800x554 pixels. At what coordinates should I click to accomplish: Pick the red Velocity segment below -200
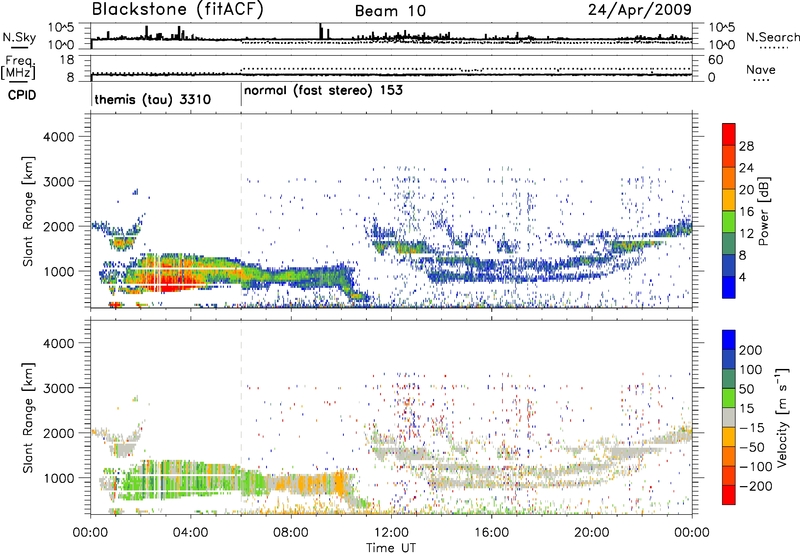(729, 495)
